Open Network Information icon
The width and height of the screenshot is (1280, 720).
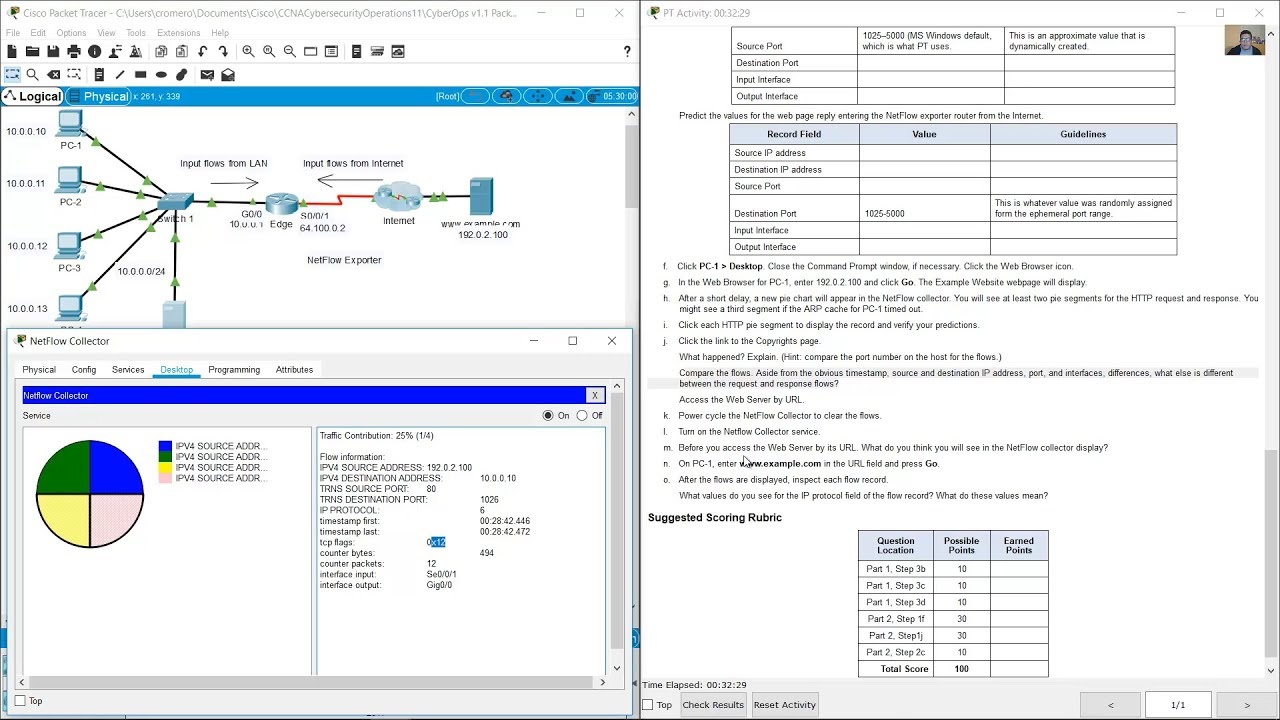(94, 51)
